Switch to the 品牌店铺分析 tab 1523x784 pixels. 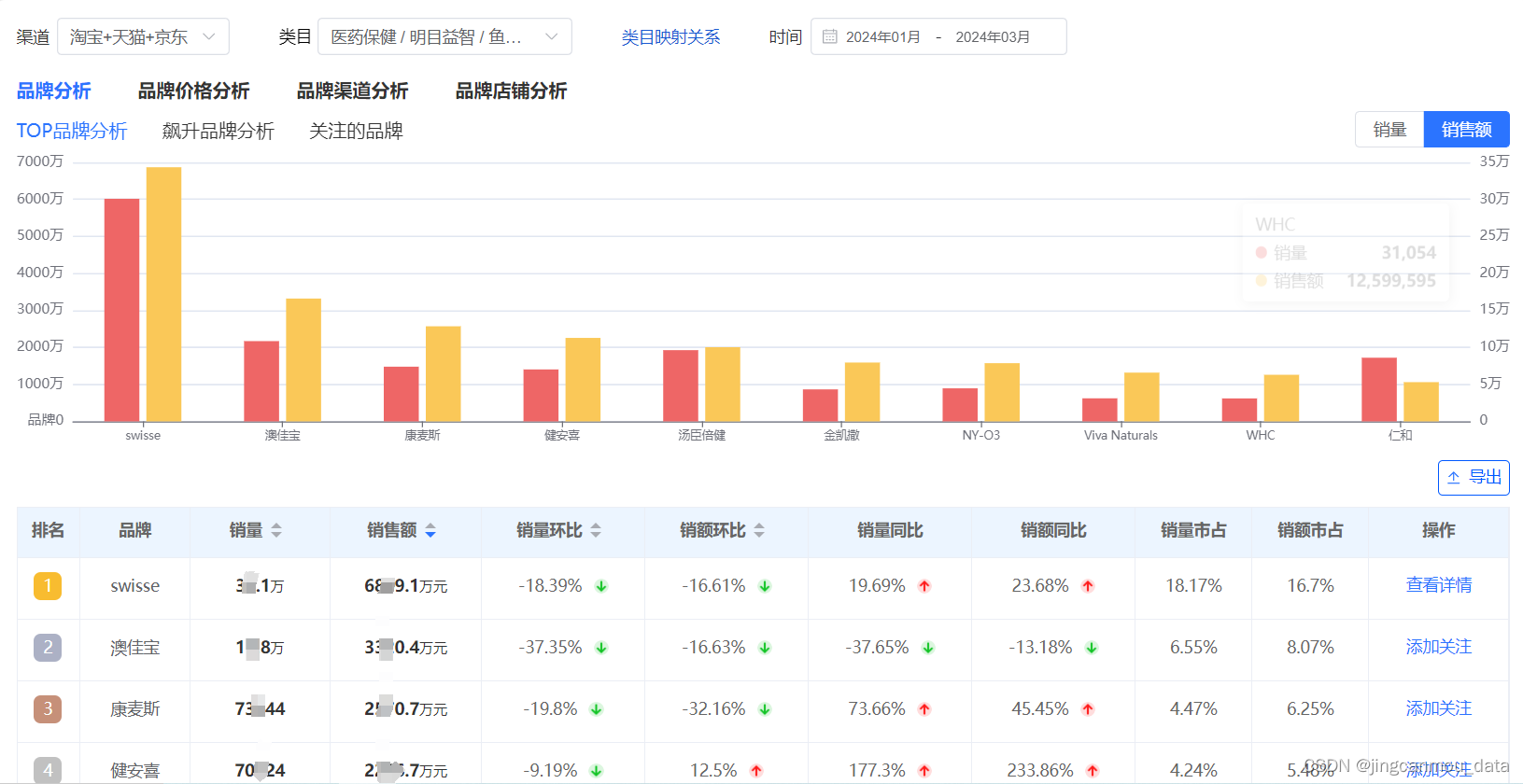pyautogui.click(x=511, y=91)
